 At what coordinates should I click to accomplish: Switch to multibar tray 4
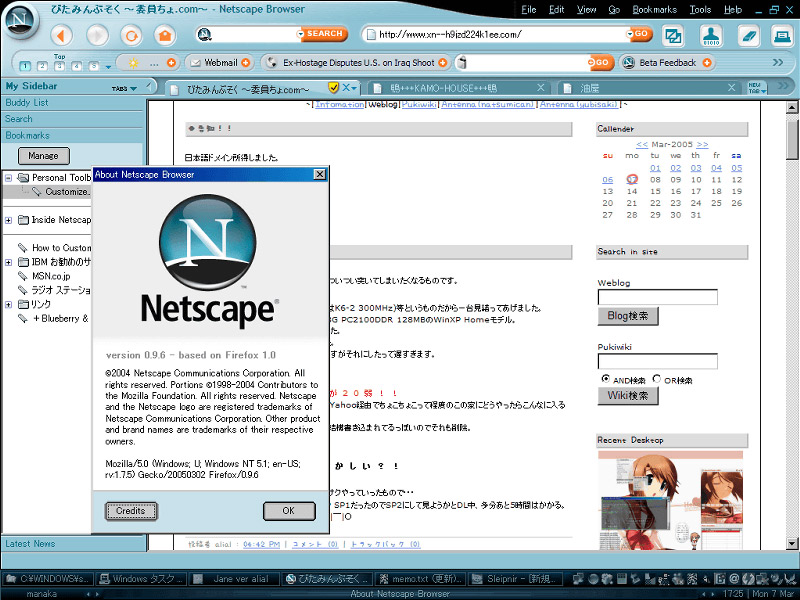(77, 66)
